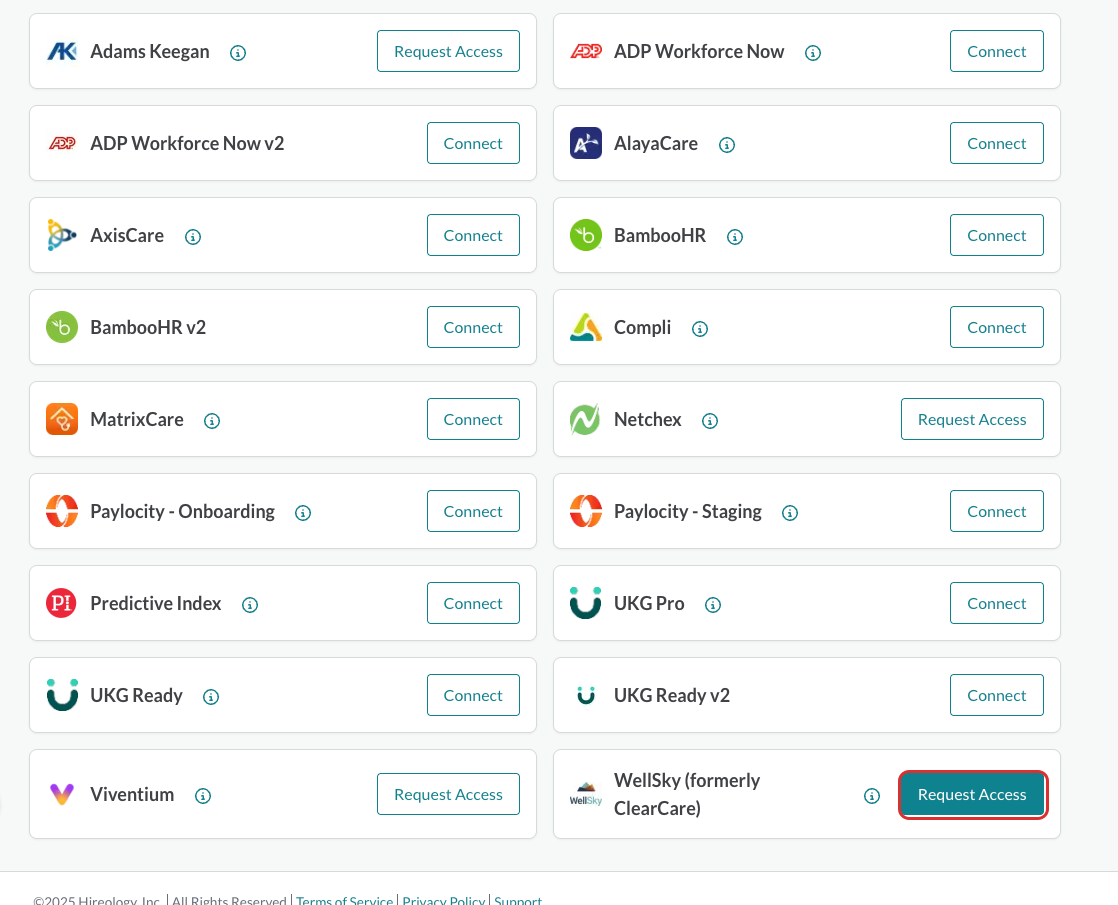Click the red Predictive Index logo
The height and width of the screenshot is (905, 1118).
[x=61, y=603]
